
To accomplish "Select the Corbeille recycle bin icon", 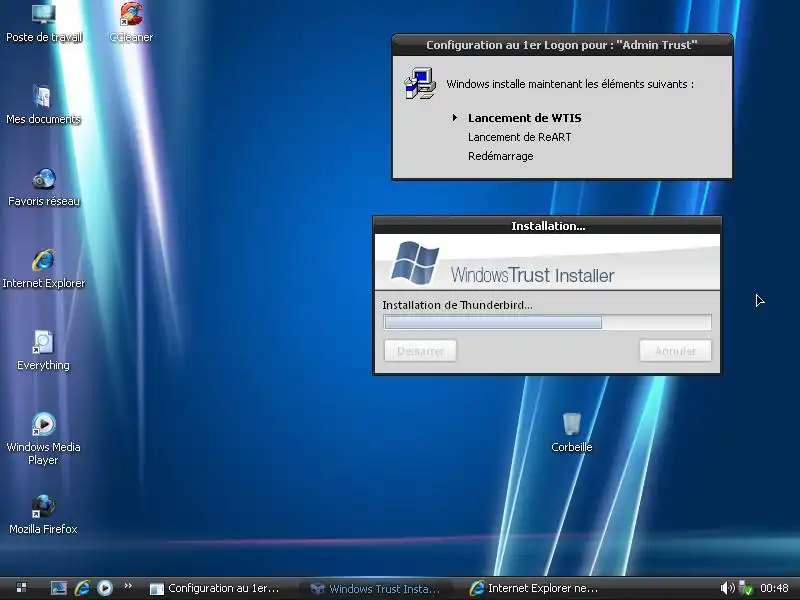I will pyautogui.click(x=571, y=433).
